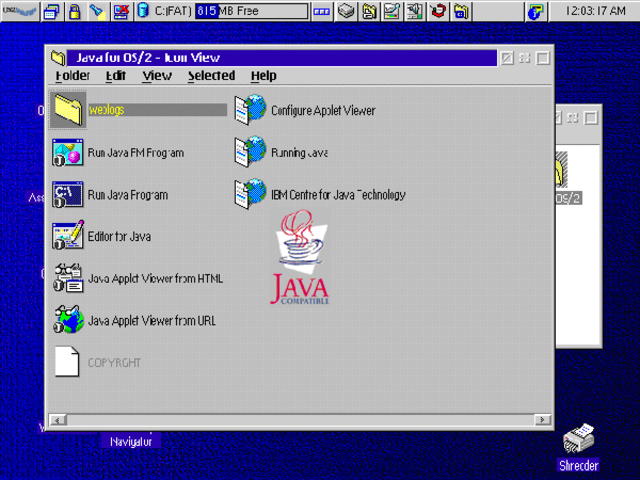Screen dimensions: 640x480
Task: Click the 'COPYRIGHT' label
Action: click(114, 363)
